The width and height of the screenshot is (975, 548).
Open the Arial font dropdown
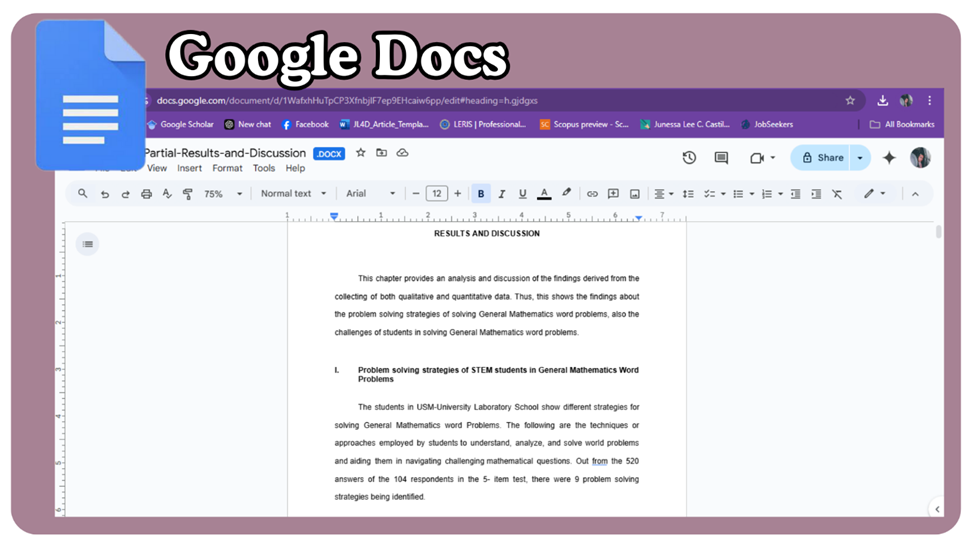click(370, 193)
